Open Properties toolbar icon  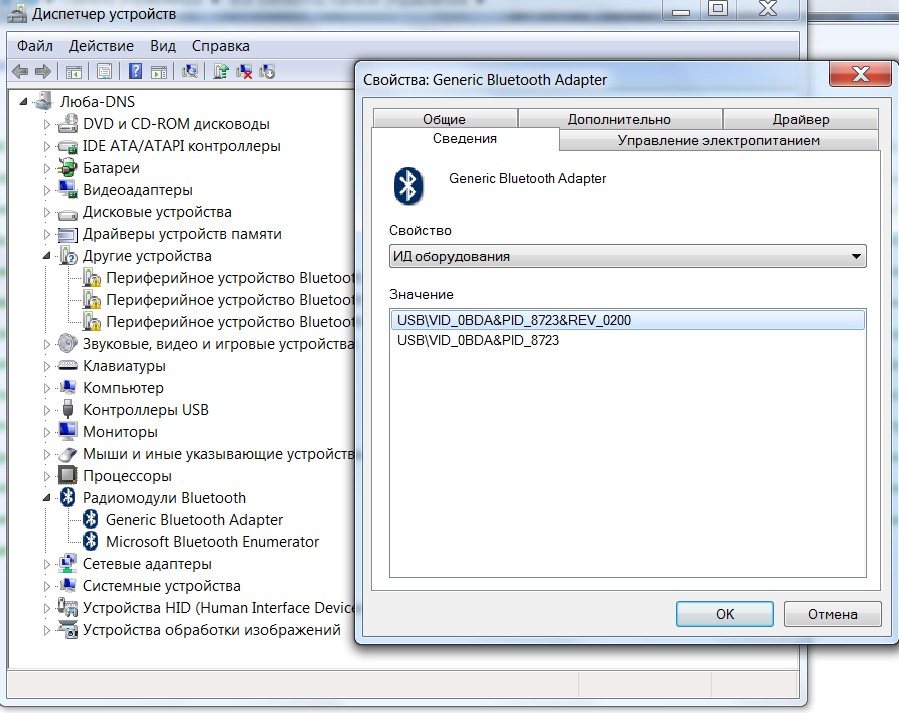pyautogui.click(x=104, y=72)
